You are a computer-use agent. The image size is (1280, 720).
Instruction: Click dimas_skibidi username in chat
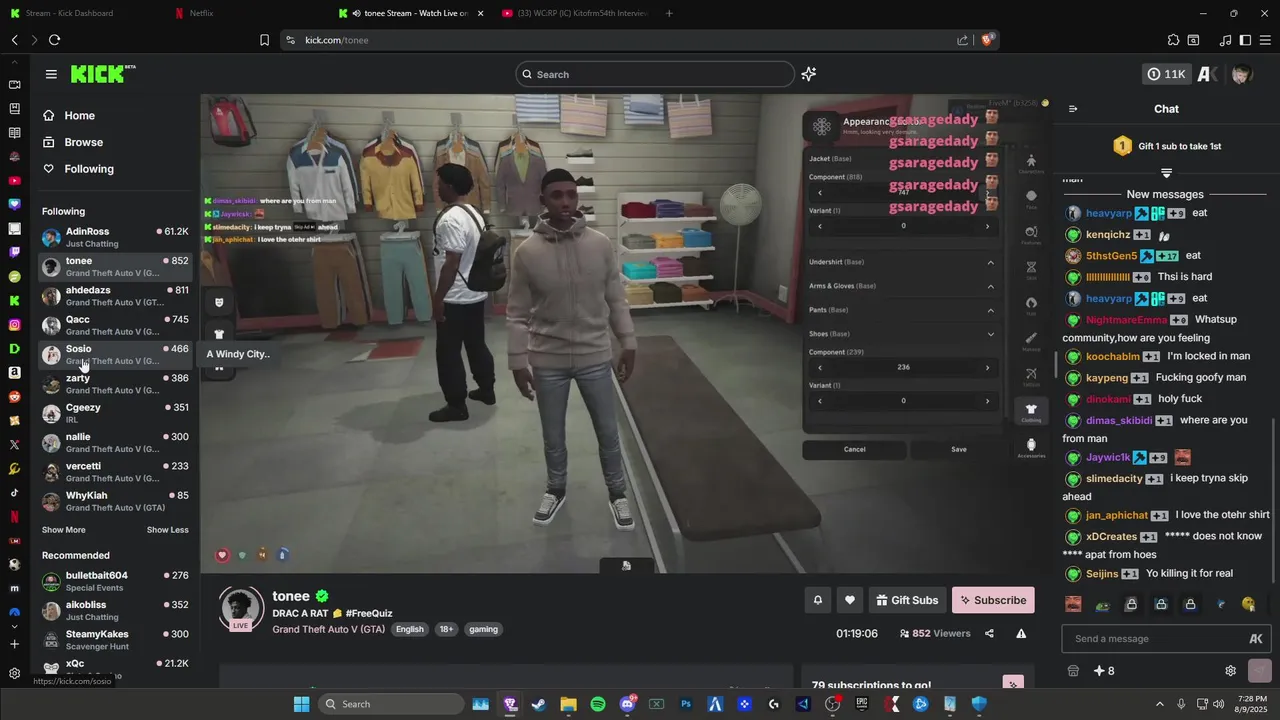(1118, 421)
